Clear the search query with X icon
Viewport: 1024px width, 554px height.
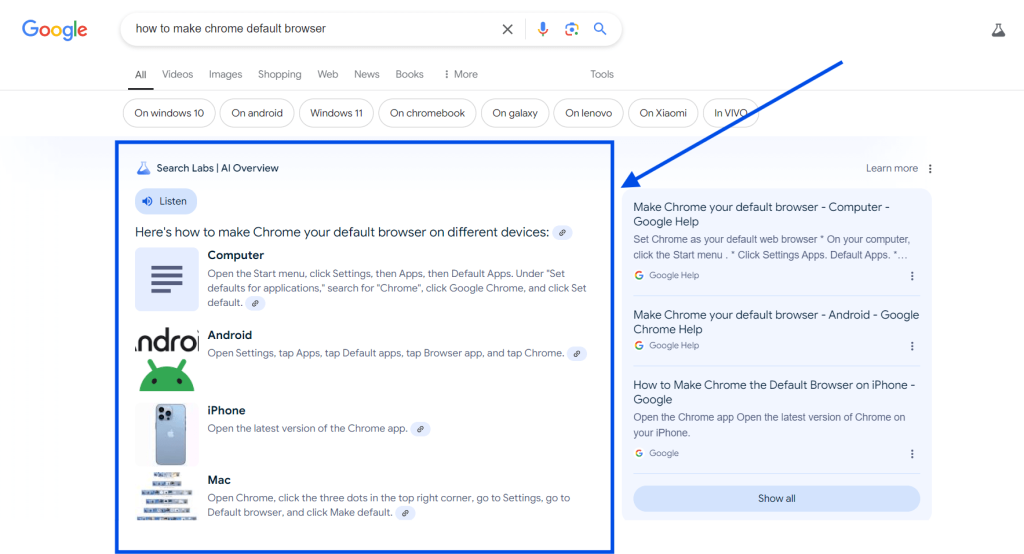[x=507, y=29]
